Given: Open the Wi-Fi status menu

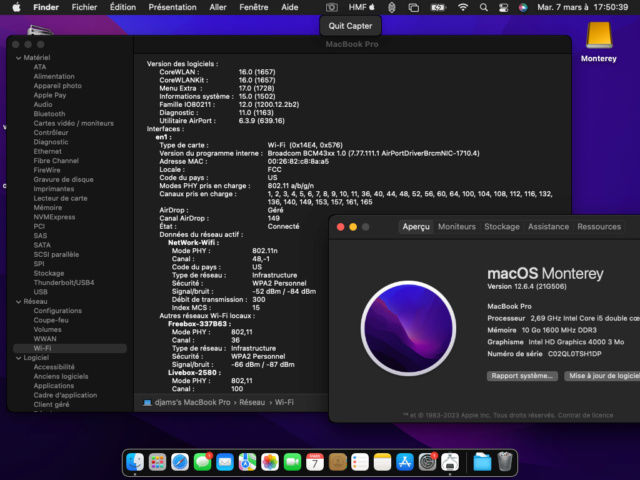Looking at the screenshot, I should tap(463, 7).
